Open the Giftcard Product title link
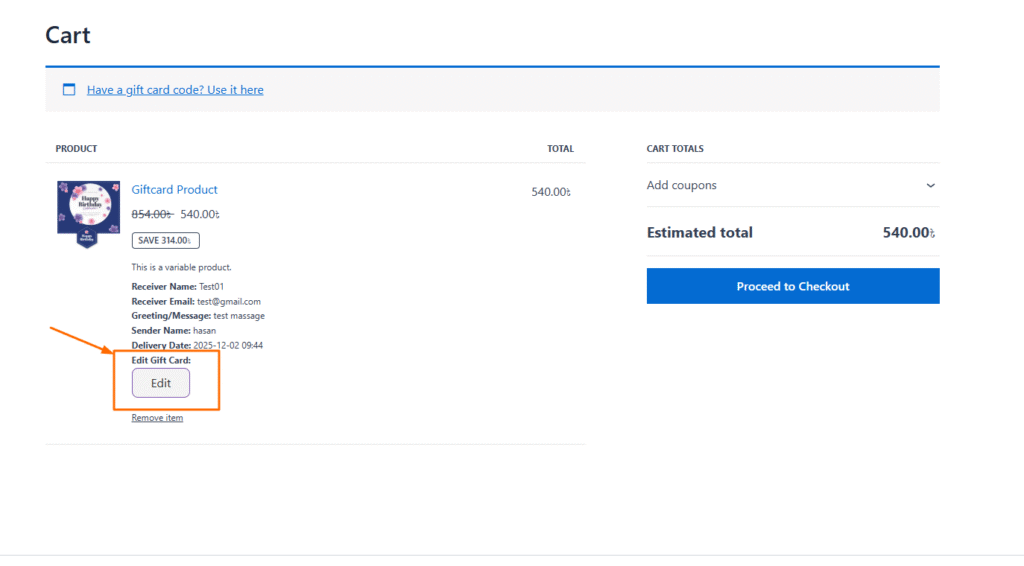The image size is (1024, 566). pos(174,190)
